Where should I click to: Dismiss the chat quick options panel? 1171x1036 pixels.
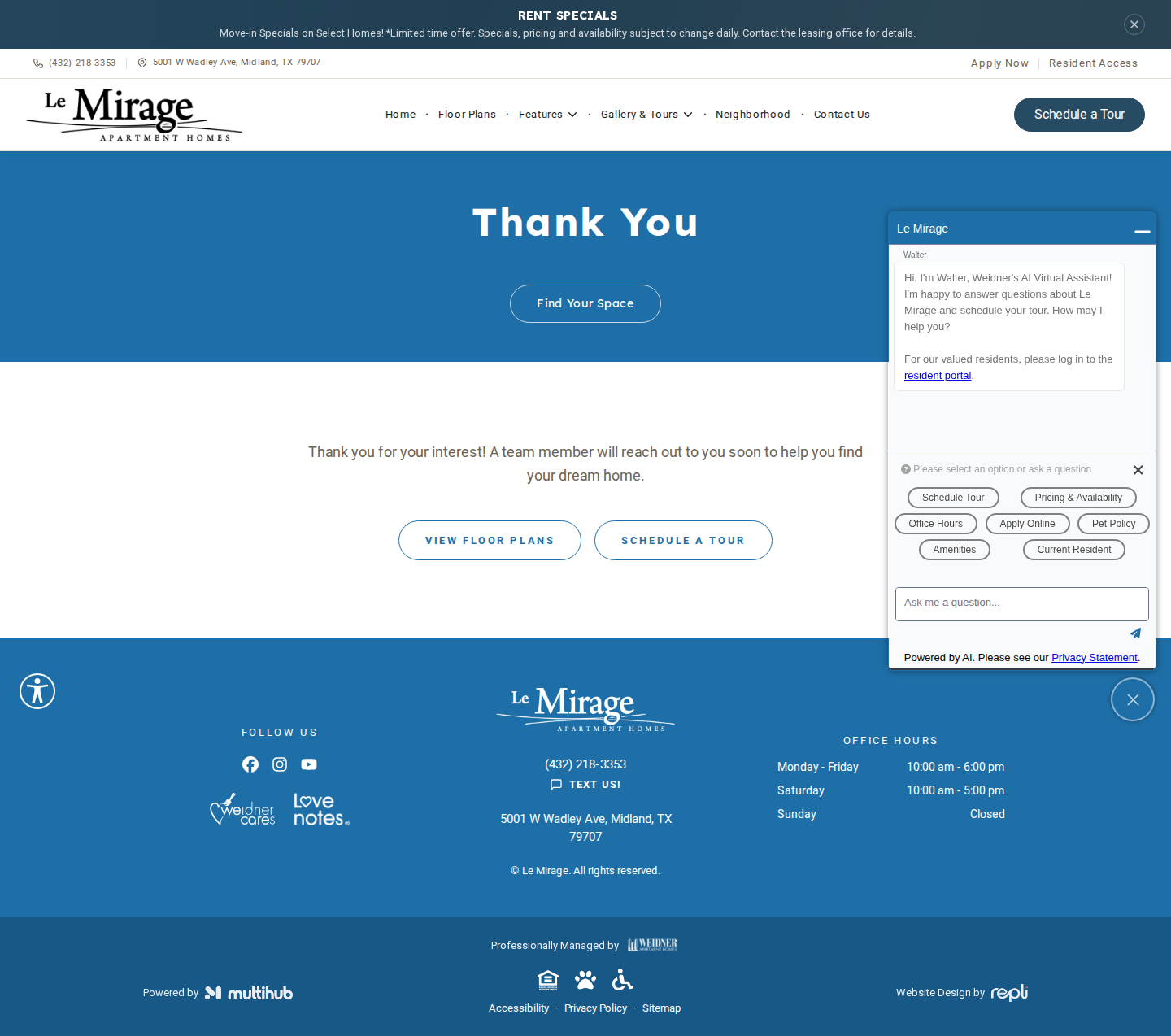tap(1138, 470)
